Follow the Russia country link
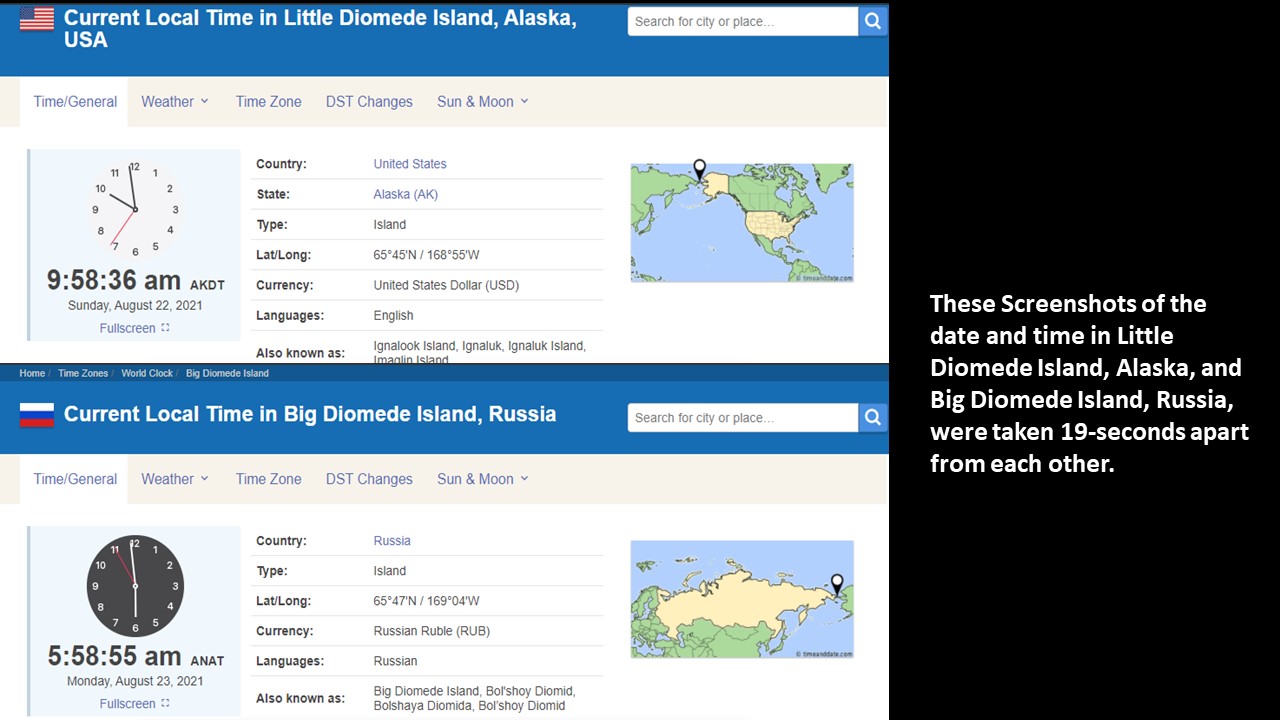Viewport: 1280px width, 720px height. [392, 541]
